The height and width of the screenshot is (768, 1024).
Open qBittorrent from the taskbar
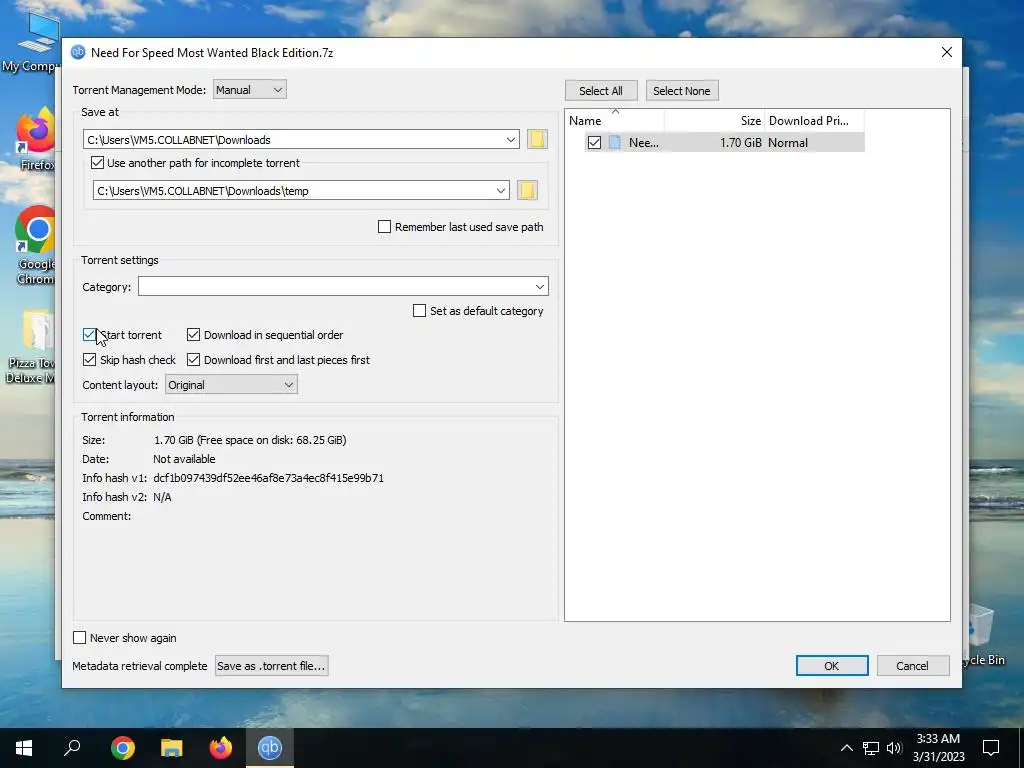(269, 747)
